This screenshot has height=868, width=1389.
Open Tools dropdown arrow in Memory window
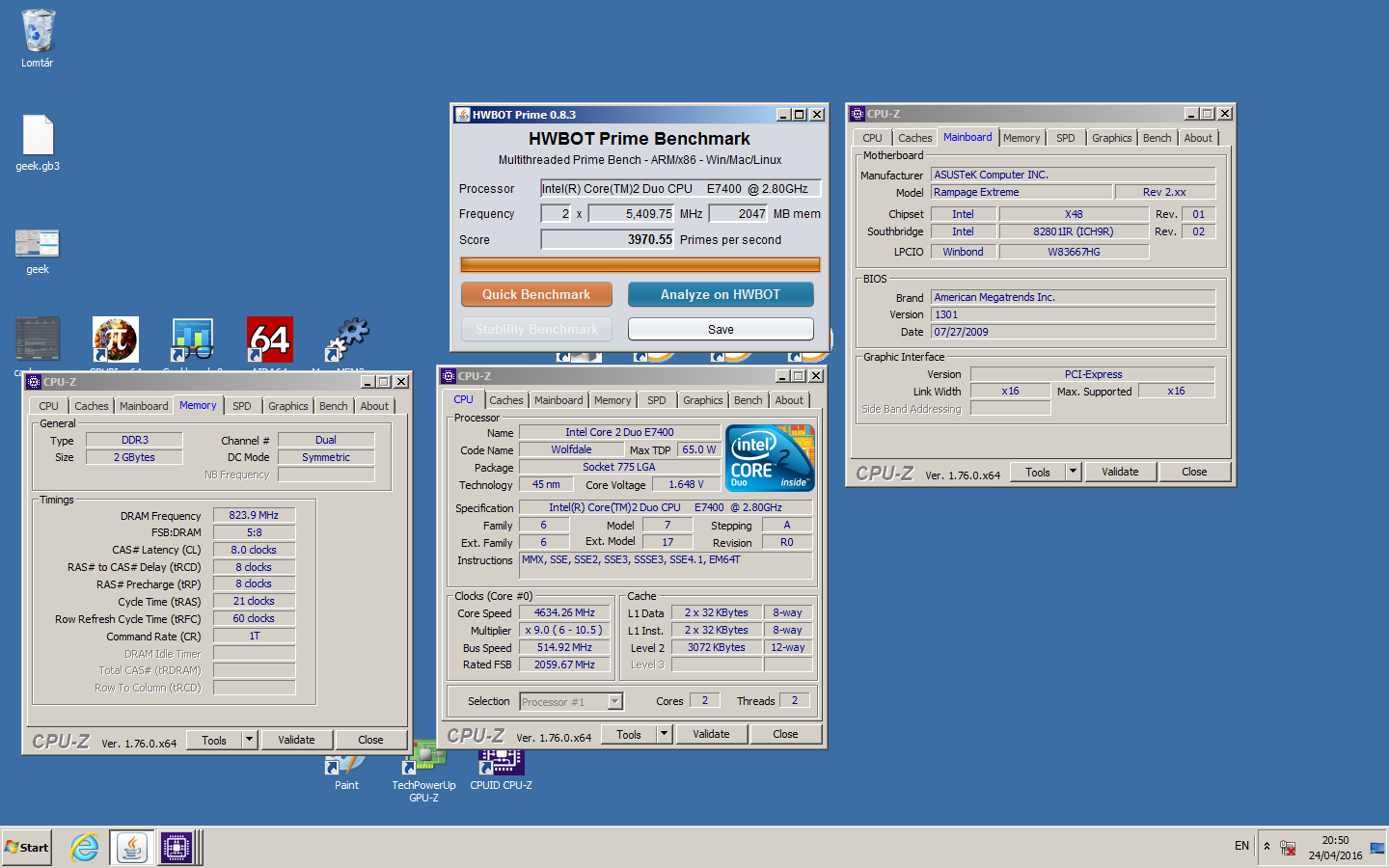click(249, 740)
